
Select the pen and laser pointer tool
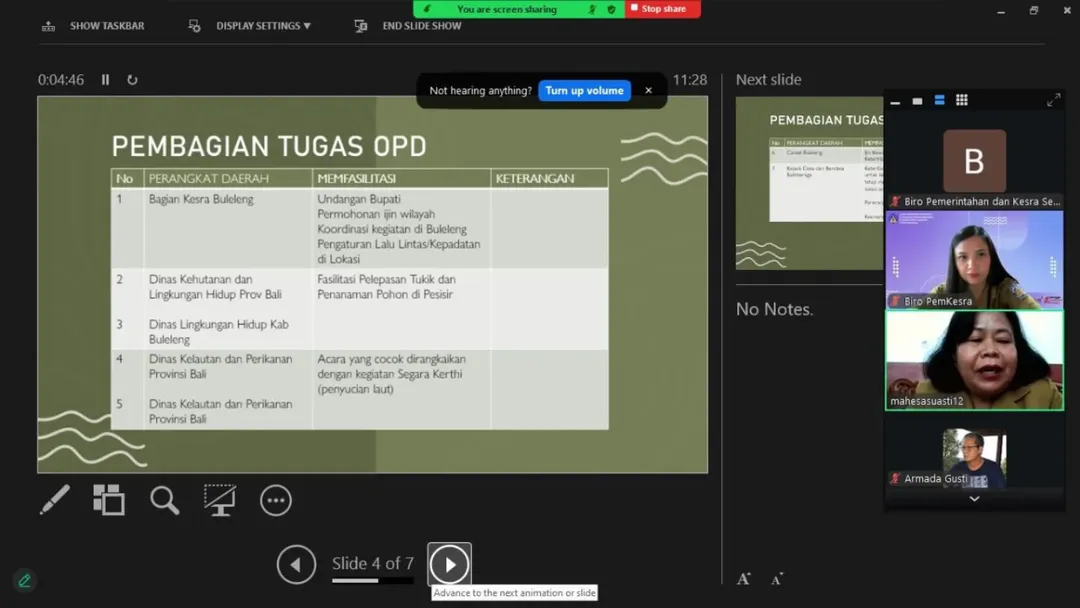click(x=55, y=500)
